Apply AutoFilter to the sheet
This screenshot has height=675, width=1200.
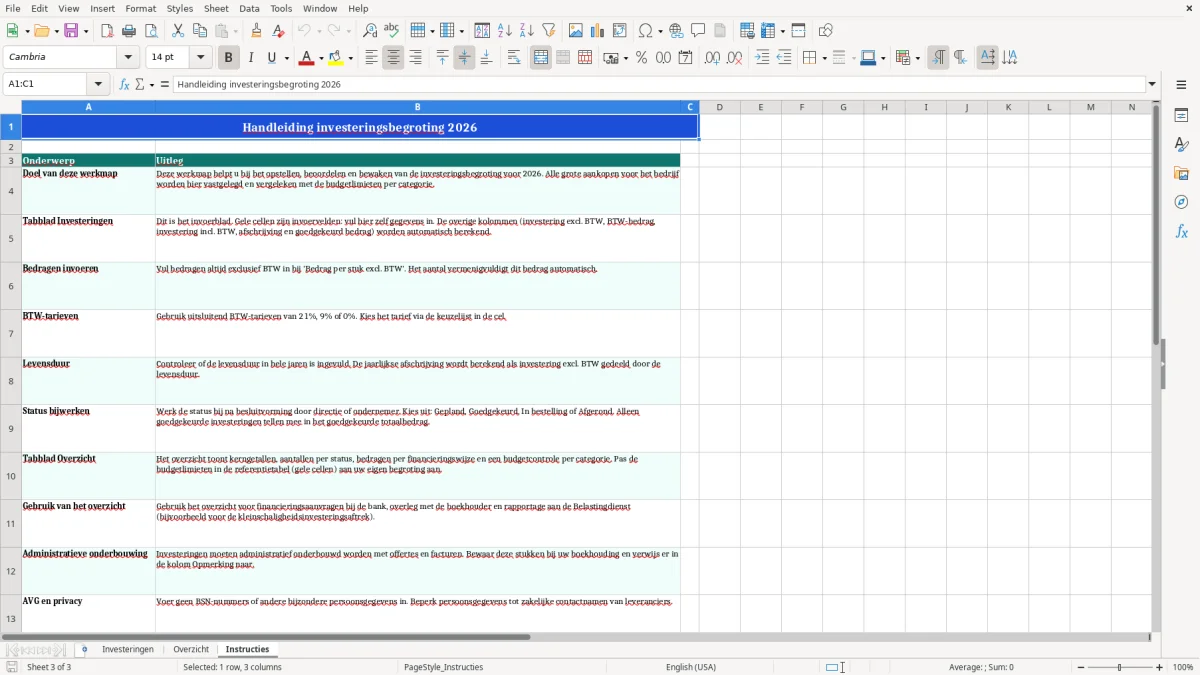click(549, 31)
